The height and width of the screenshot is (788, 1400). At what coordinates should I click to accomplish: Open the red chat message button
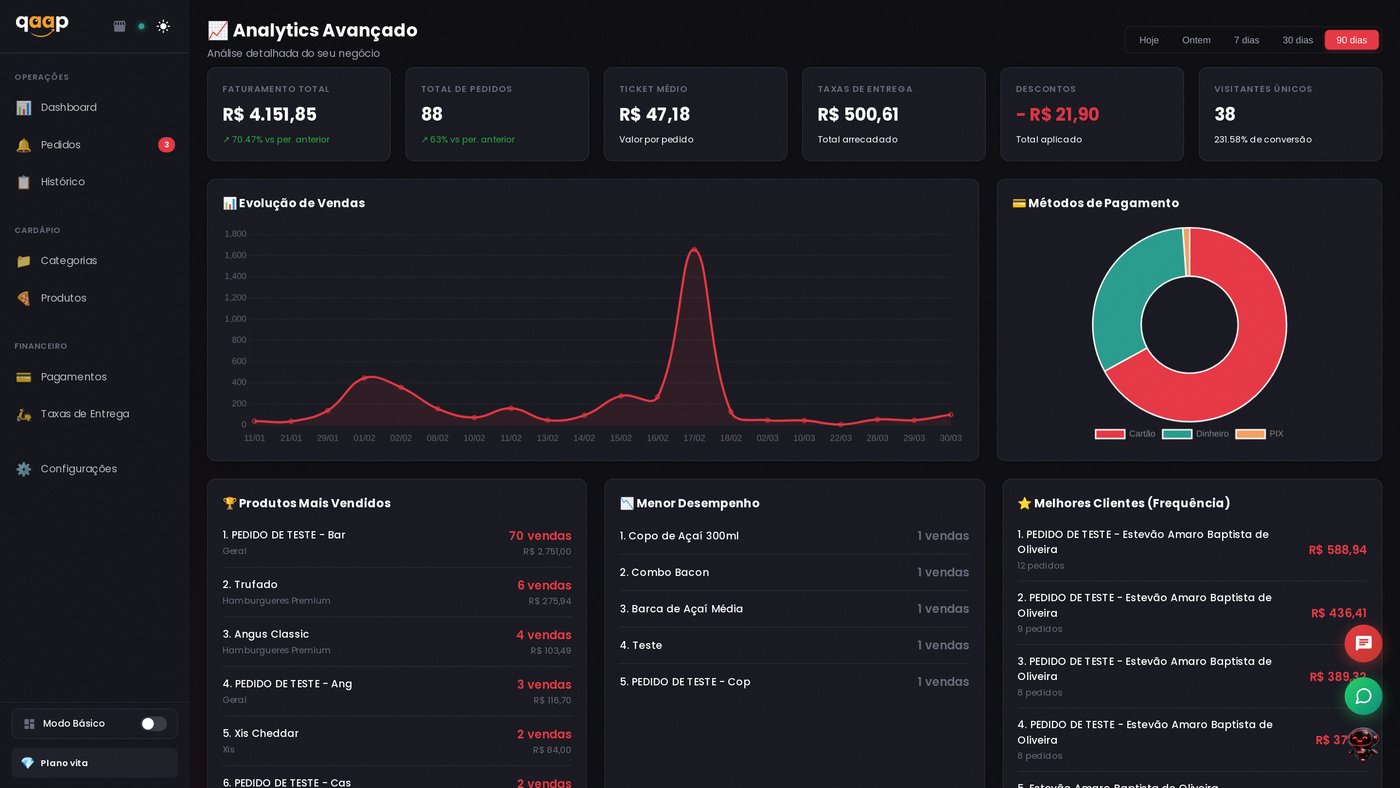1363,643
